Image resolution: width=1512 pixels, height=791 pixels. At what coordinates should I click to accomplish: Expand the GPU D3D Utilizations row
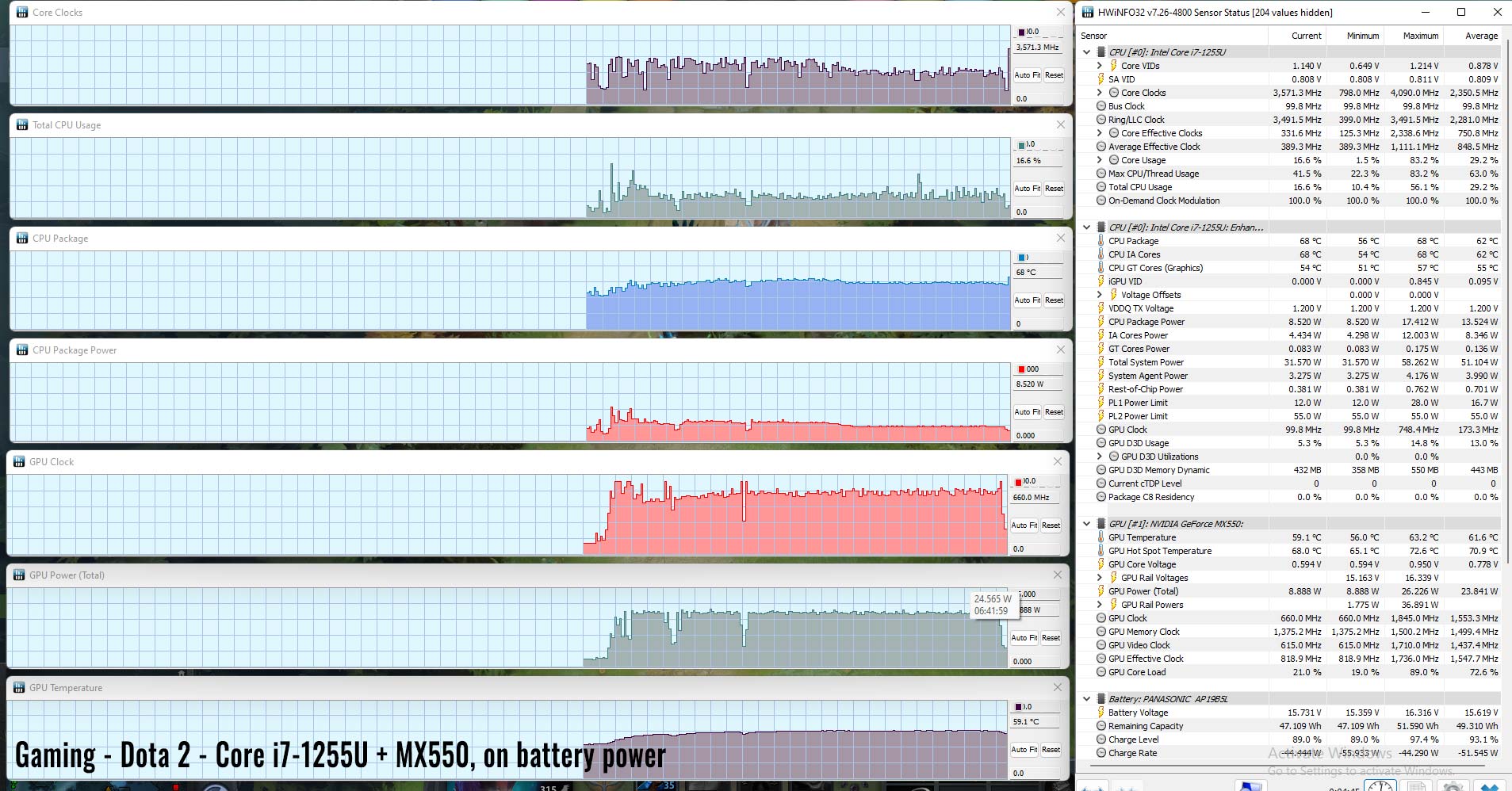(1100, 457)
